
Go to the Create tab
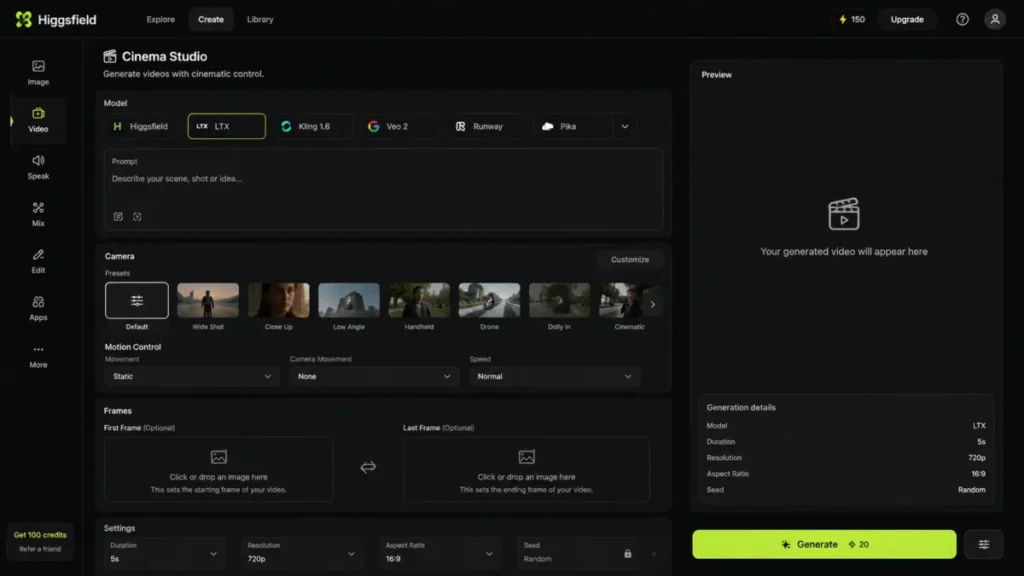[x=211, y=20]
